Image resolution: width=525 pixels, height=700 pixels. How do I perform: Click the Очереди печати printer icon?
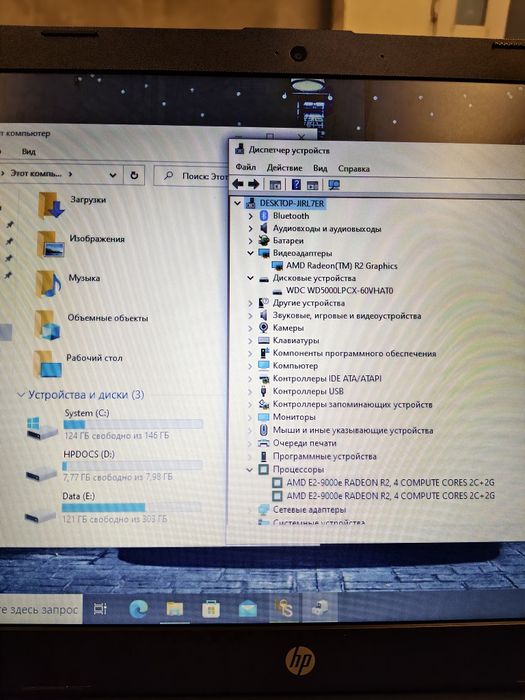point(264,443)
